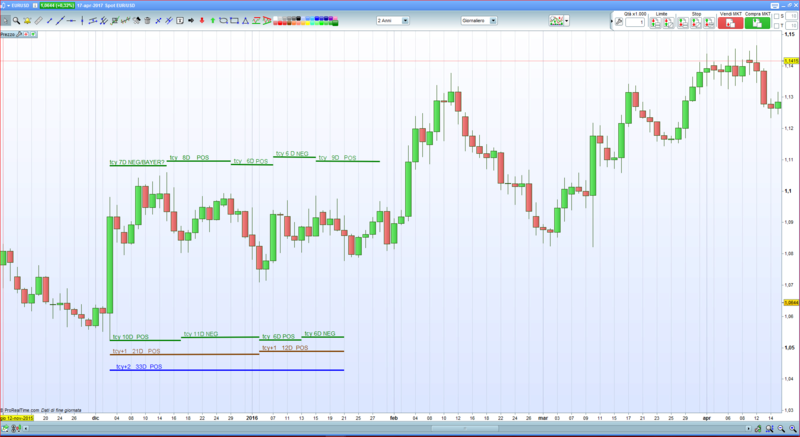Click the T value input field
800x437 pixels.
point(791,25)
